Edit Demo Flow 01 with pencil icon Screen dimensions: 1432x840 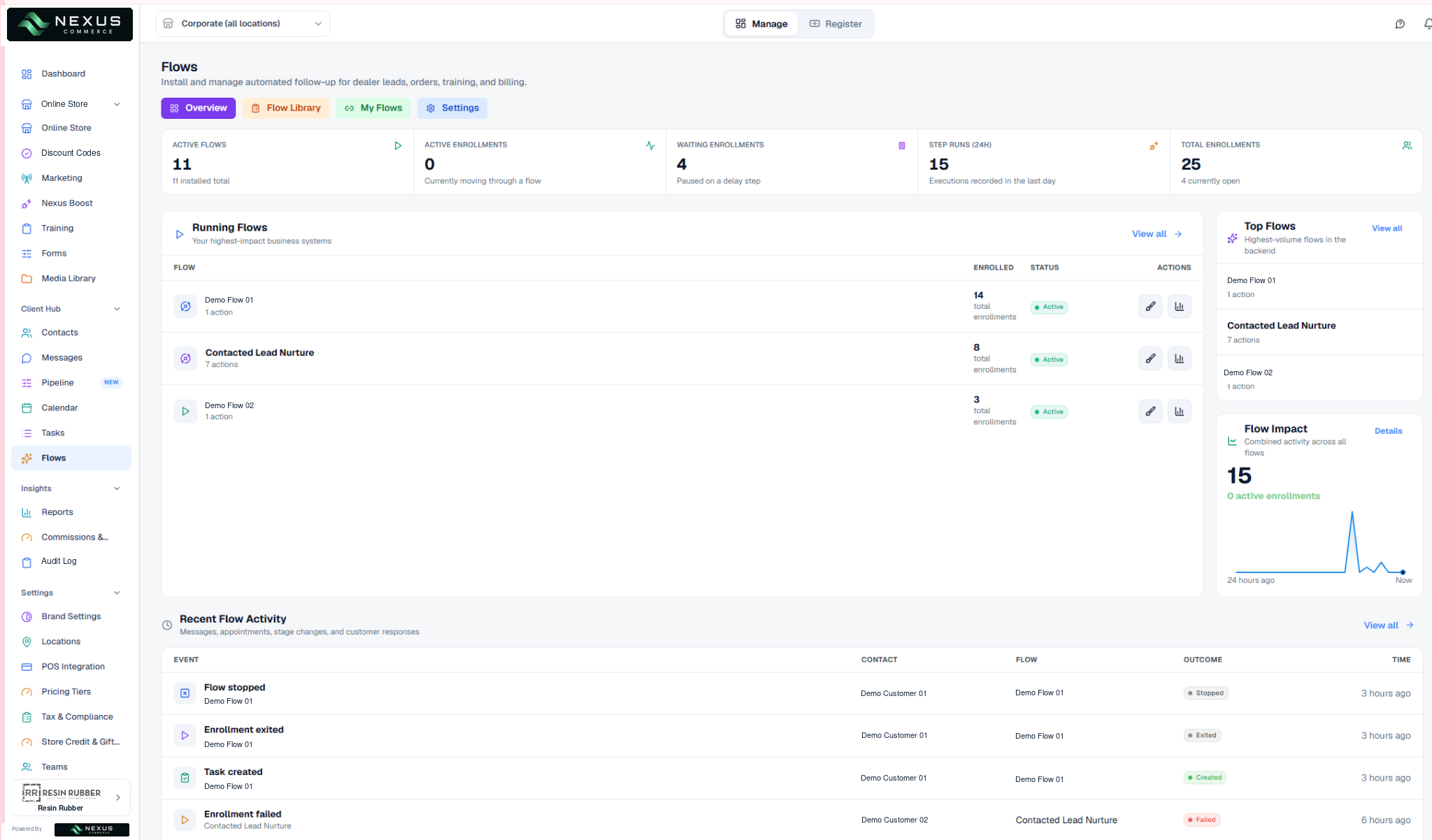[x=1150, y=306]
